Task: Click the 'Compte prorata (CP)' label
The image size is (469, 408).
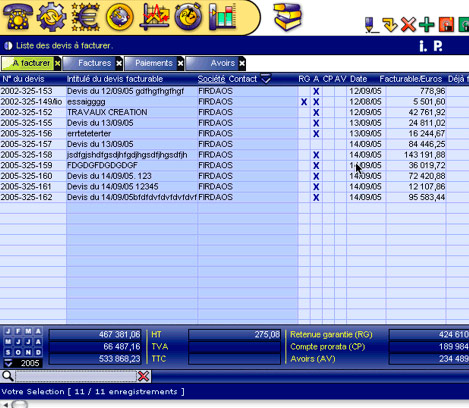Action: (328, 347)
